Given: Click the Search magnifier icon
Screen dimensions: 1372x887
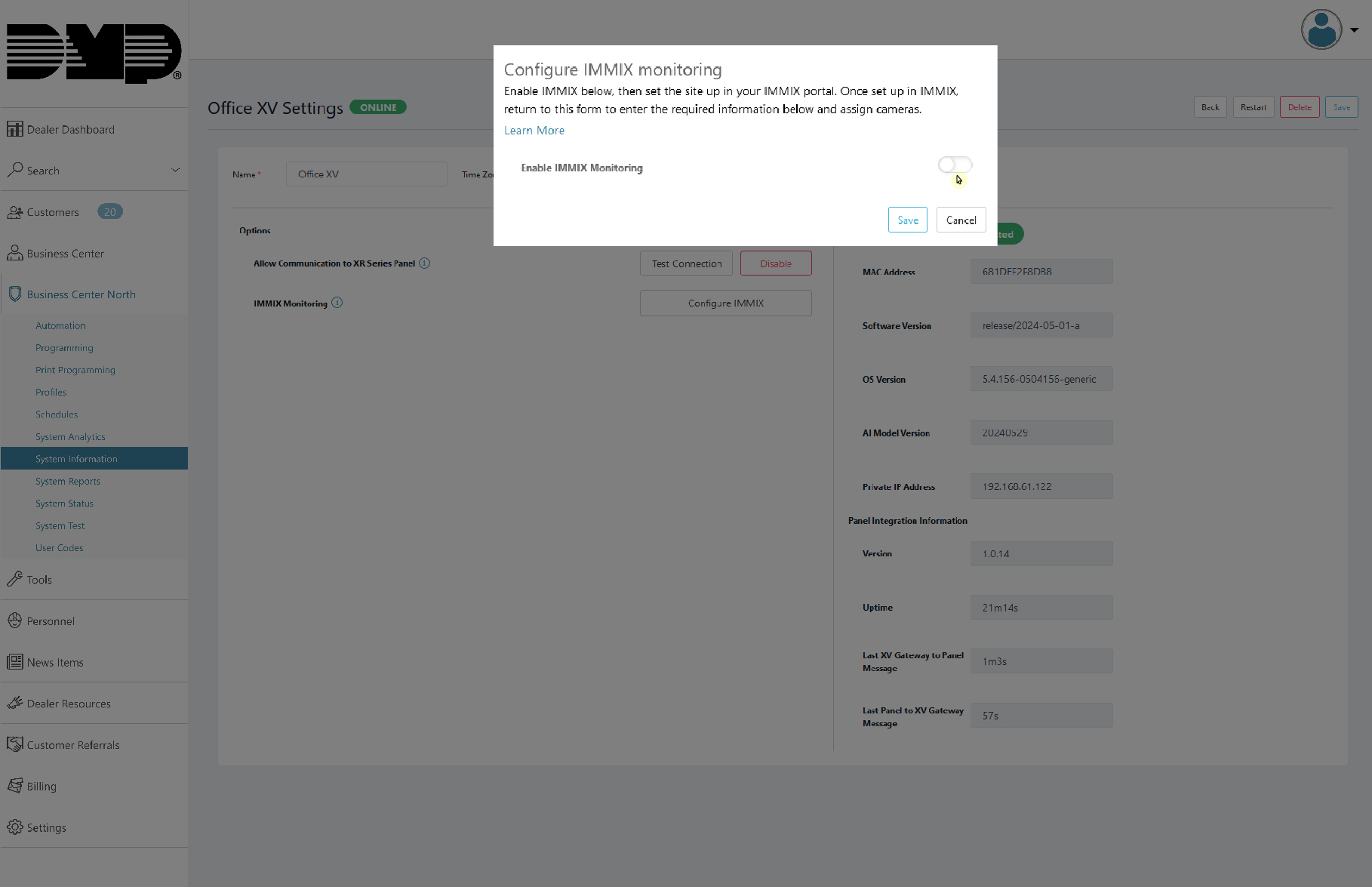Looking at the screenshot, I should [14, 170].
